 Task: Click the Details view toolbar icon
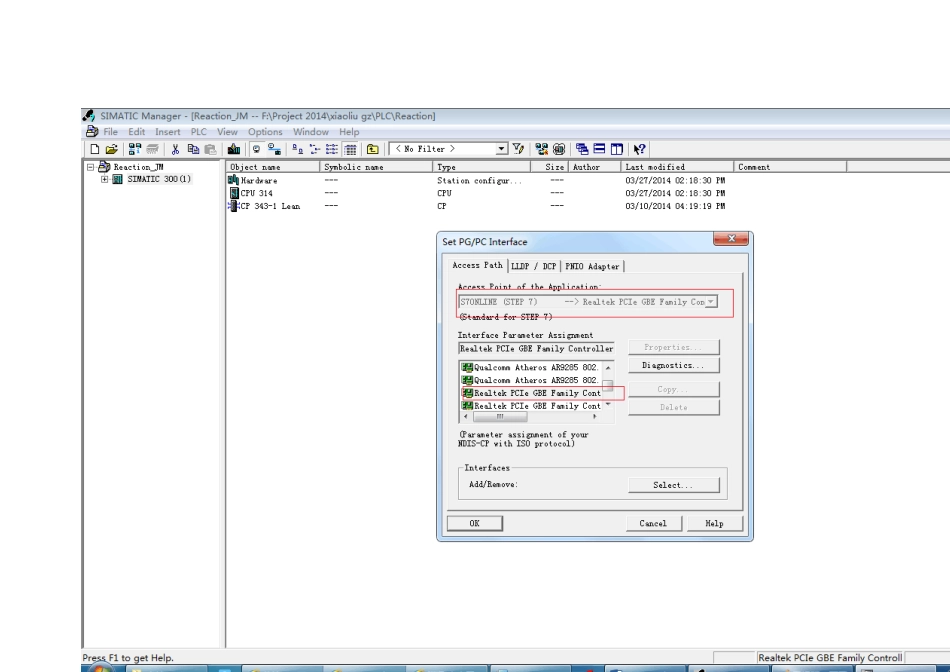pos(353,150)
